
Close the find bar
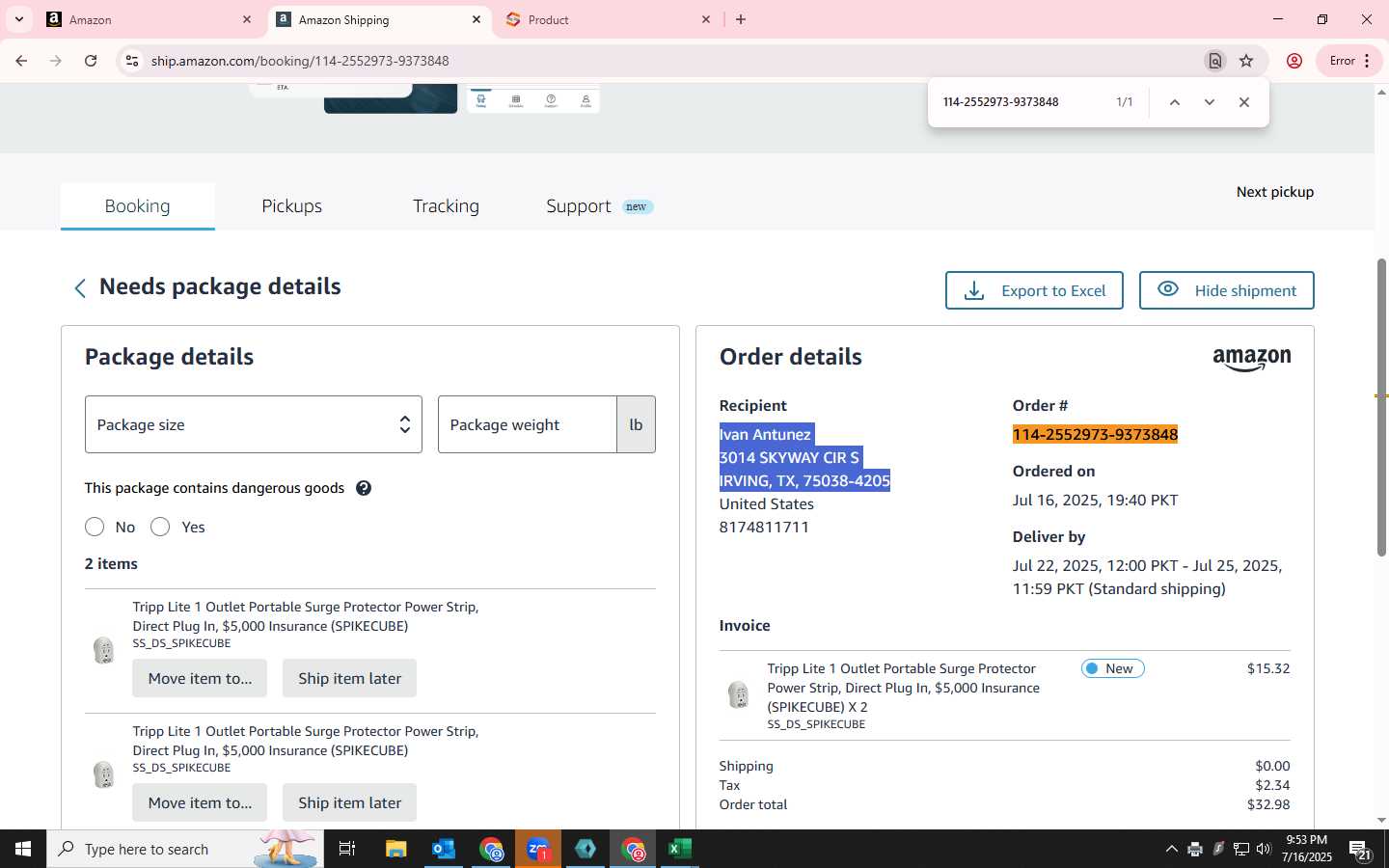pos(1244,102)
